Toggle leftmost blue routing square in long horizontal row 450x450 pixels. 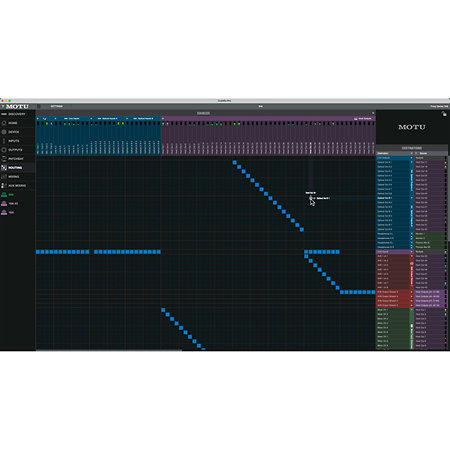pyautogui.click(x=38, y=252)
